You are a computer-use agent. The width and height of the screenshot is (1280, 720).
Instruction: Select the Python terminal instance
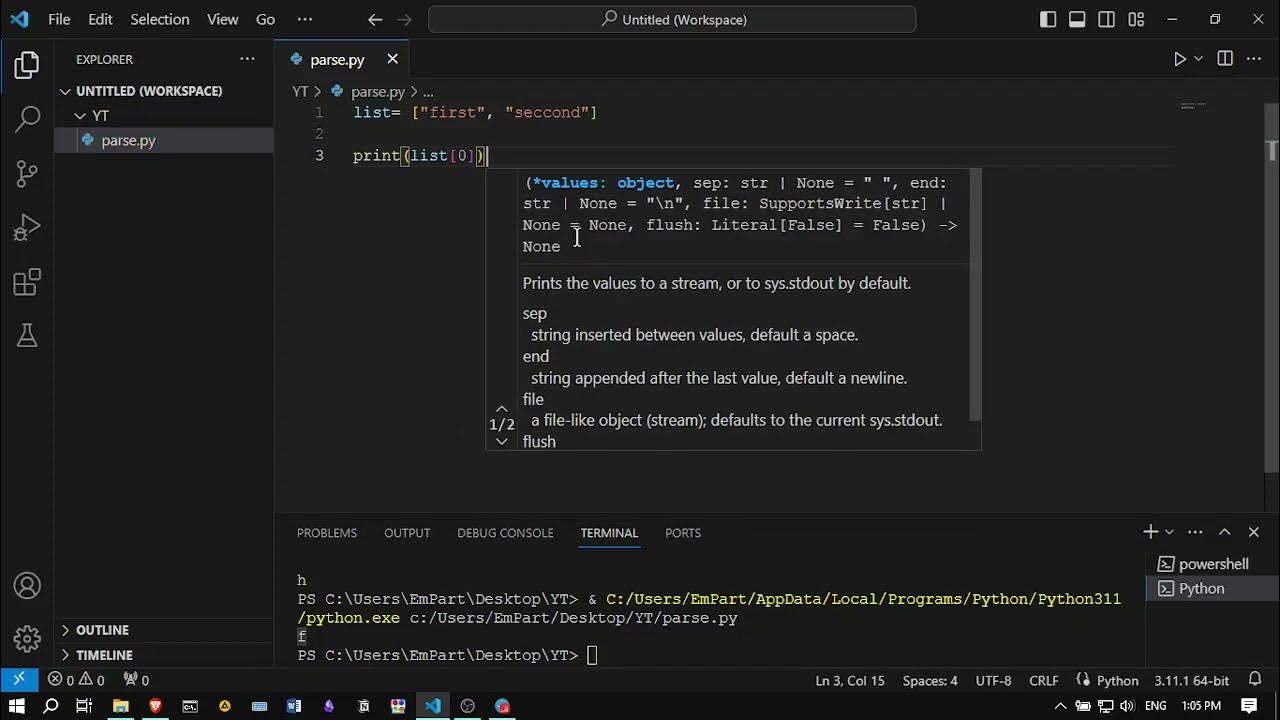[1212, 589]
